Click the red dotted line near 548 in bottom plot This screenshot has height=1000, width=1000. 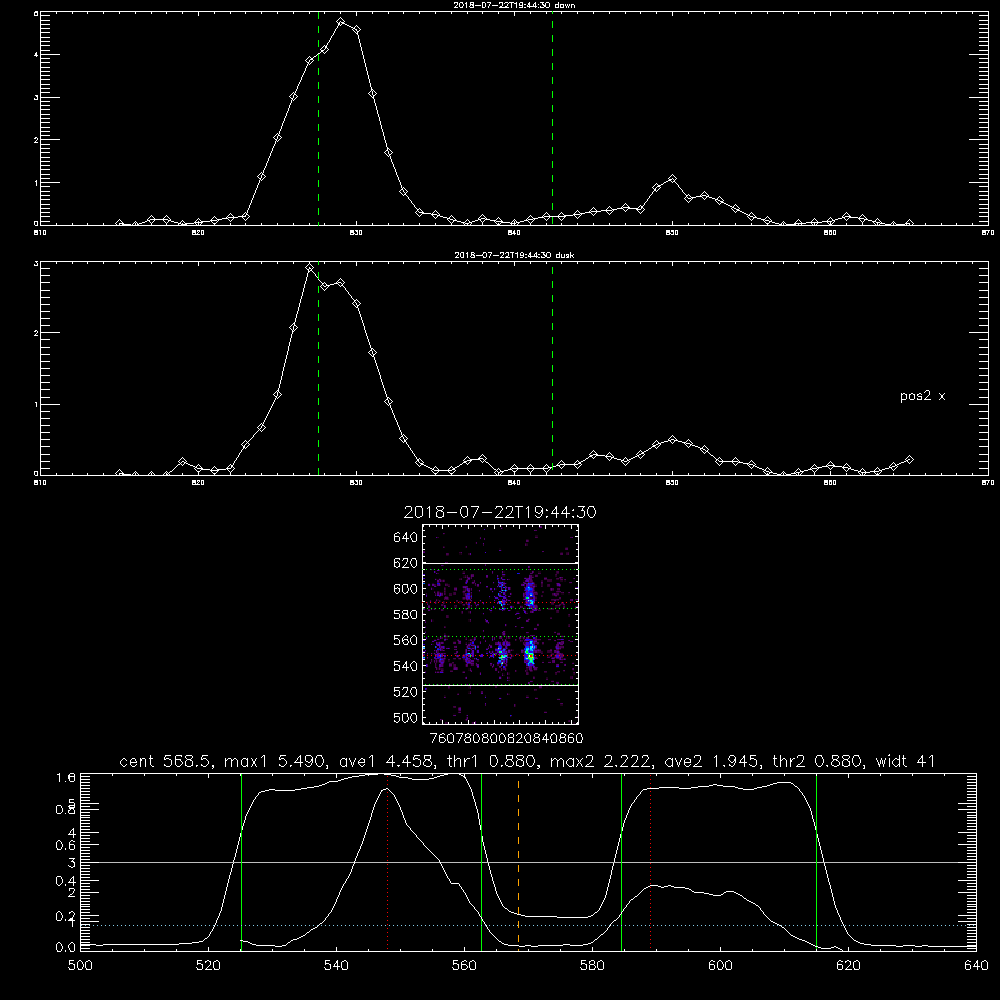[x=388, y=861]
